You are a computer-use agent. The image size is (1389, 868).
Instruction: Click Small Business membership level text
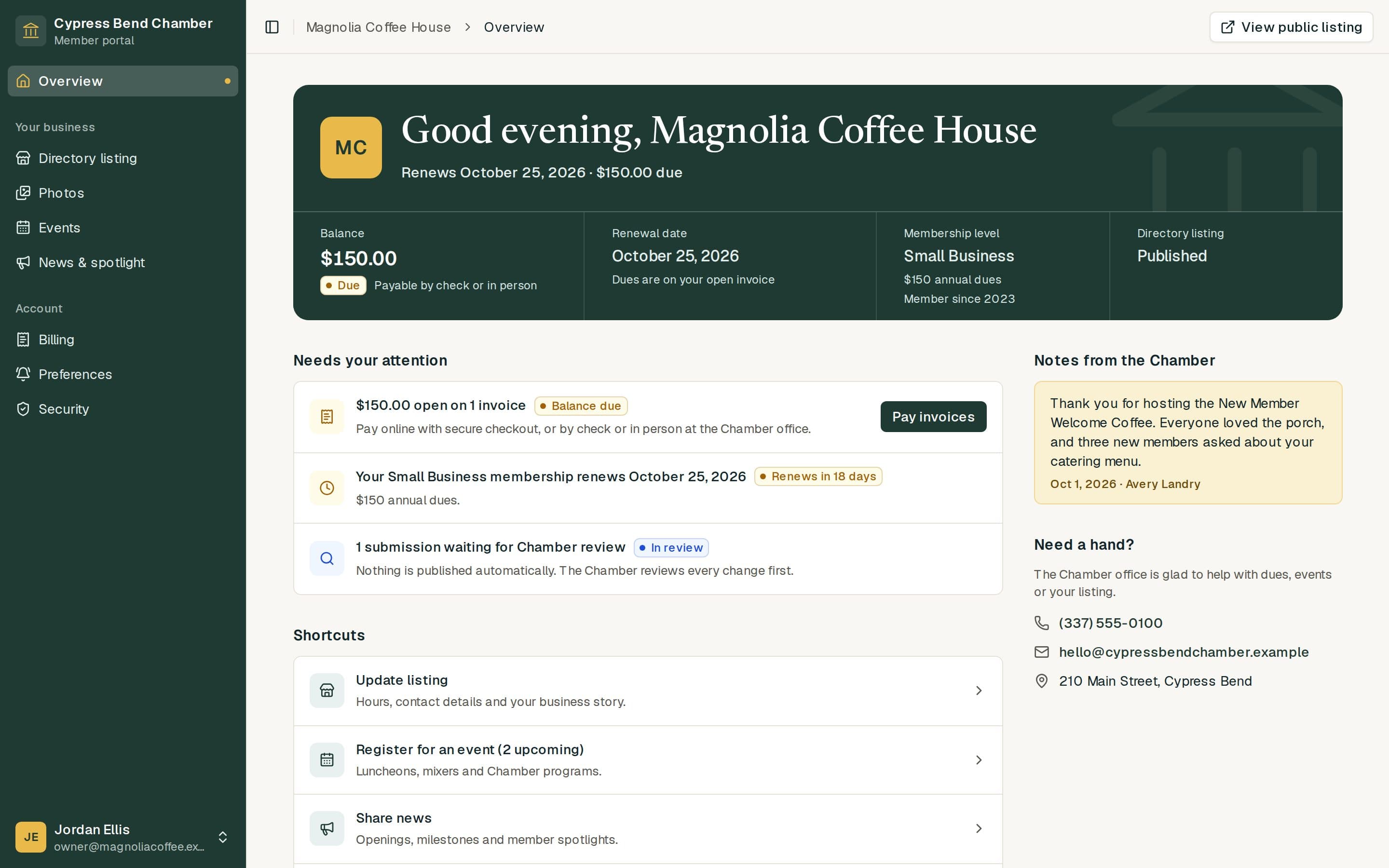[x=958, y=256]
